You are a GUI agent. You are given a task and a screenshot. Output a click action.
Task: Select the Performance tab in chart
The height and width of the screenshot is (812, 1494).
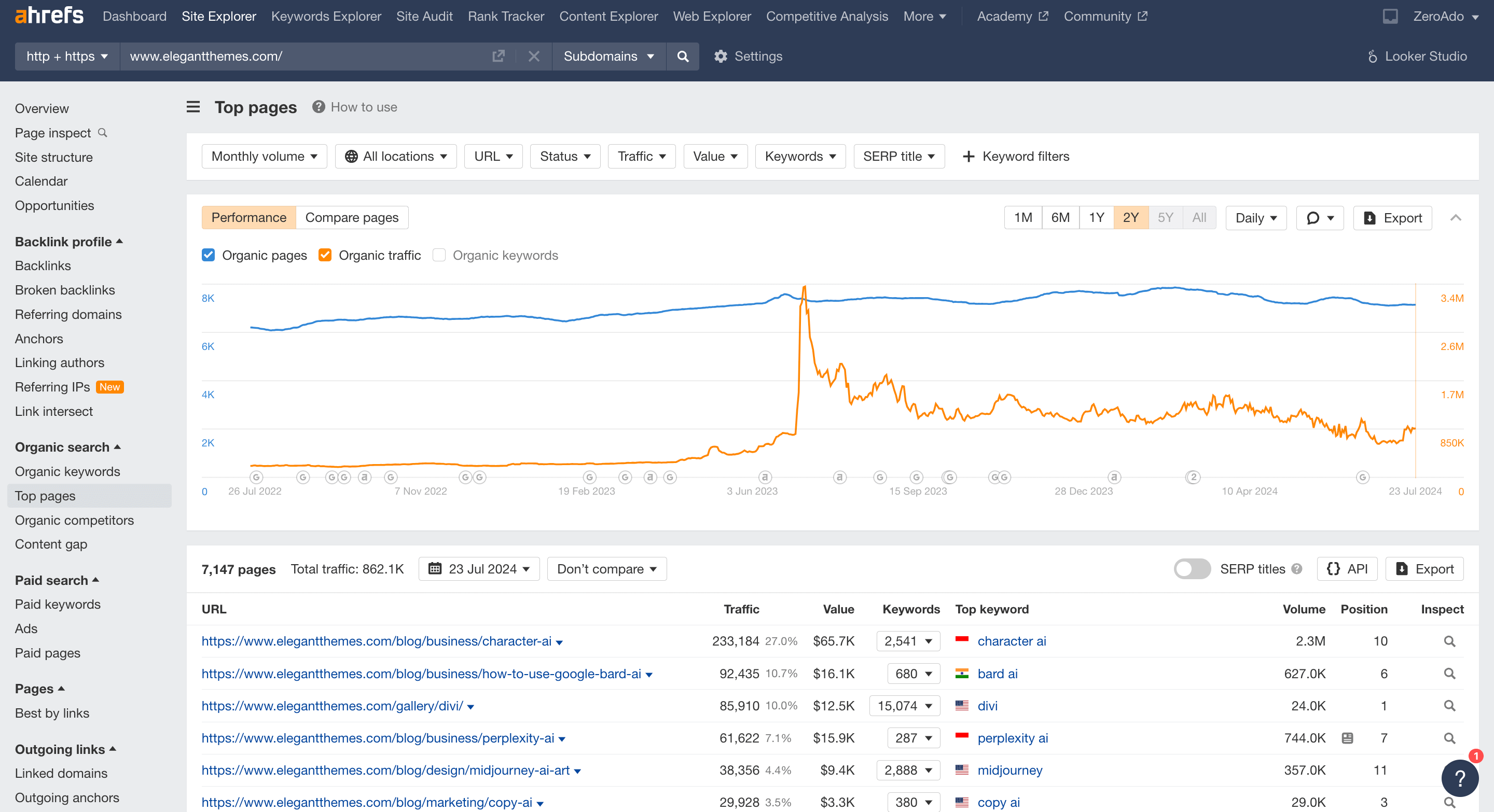[x=248, y=217]
